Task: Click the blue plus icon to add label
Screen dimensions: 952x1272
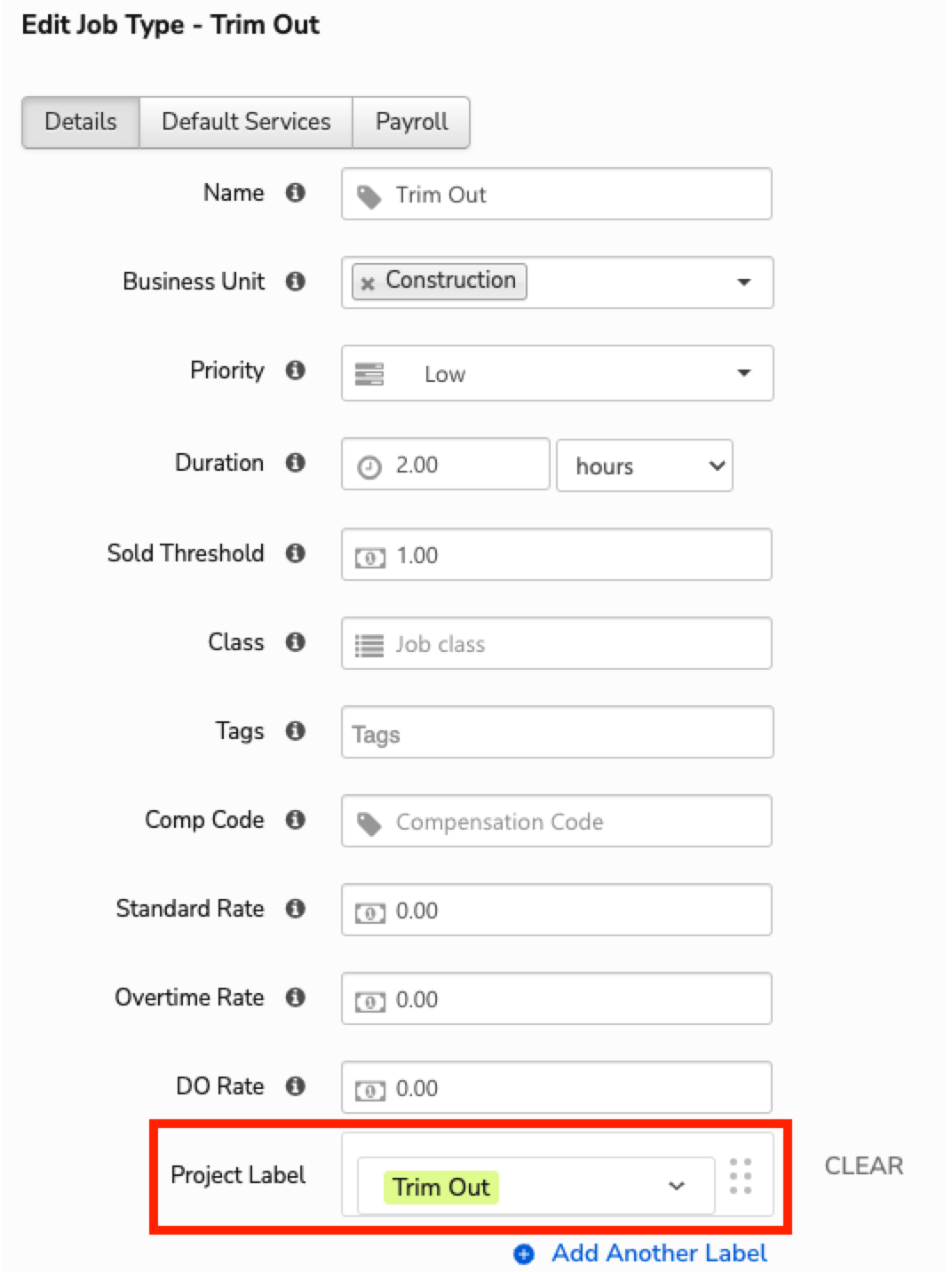Action: pos(525,1254)
